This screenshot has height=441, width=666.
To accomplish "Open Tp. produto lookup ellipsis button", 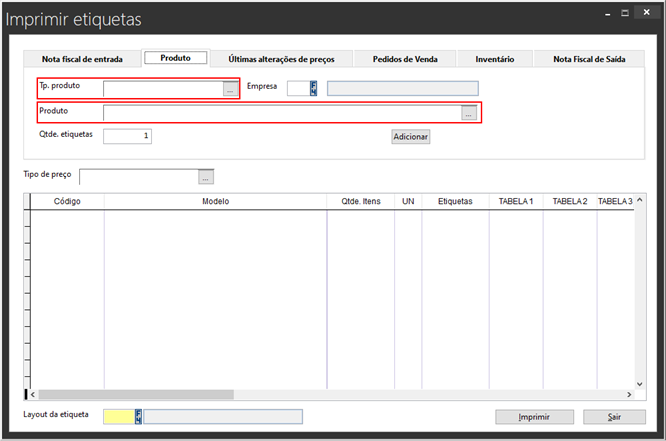I will [x=230, y=89].
